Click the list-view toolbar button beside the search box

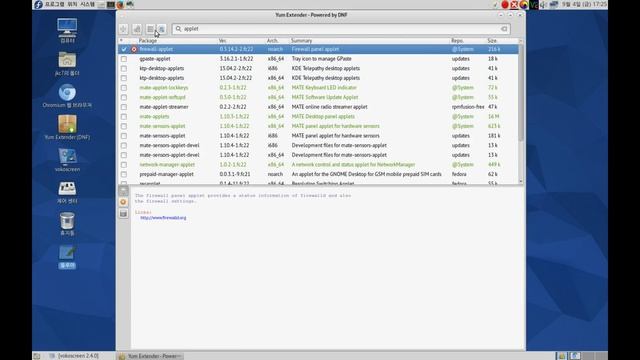(151, 29)
